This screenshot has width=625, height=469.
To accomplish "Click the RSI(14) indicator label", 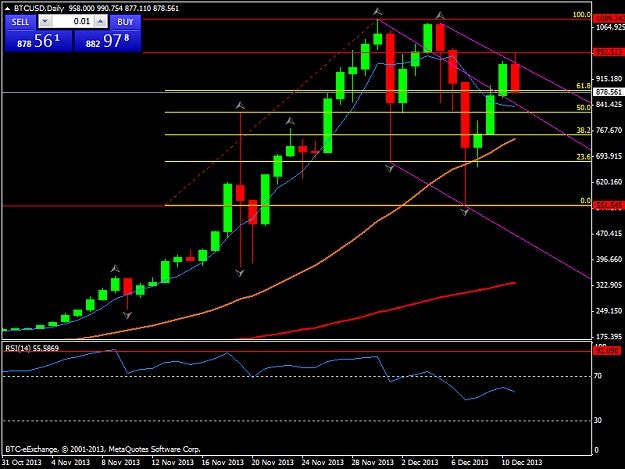I will [32, 348].
